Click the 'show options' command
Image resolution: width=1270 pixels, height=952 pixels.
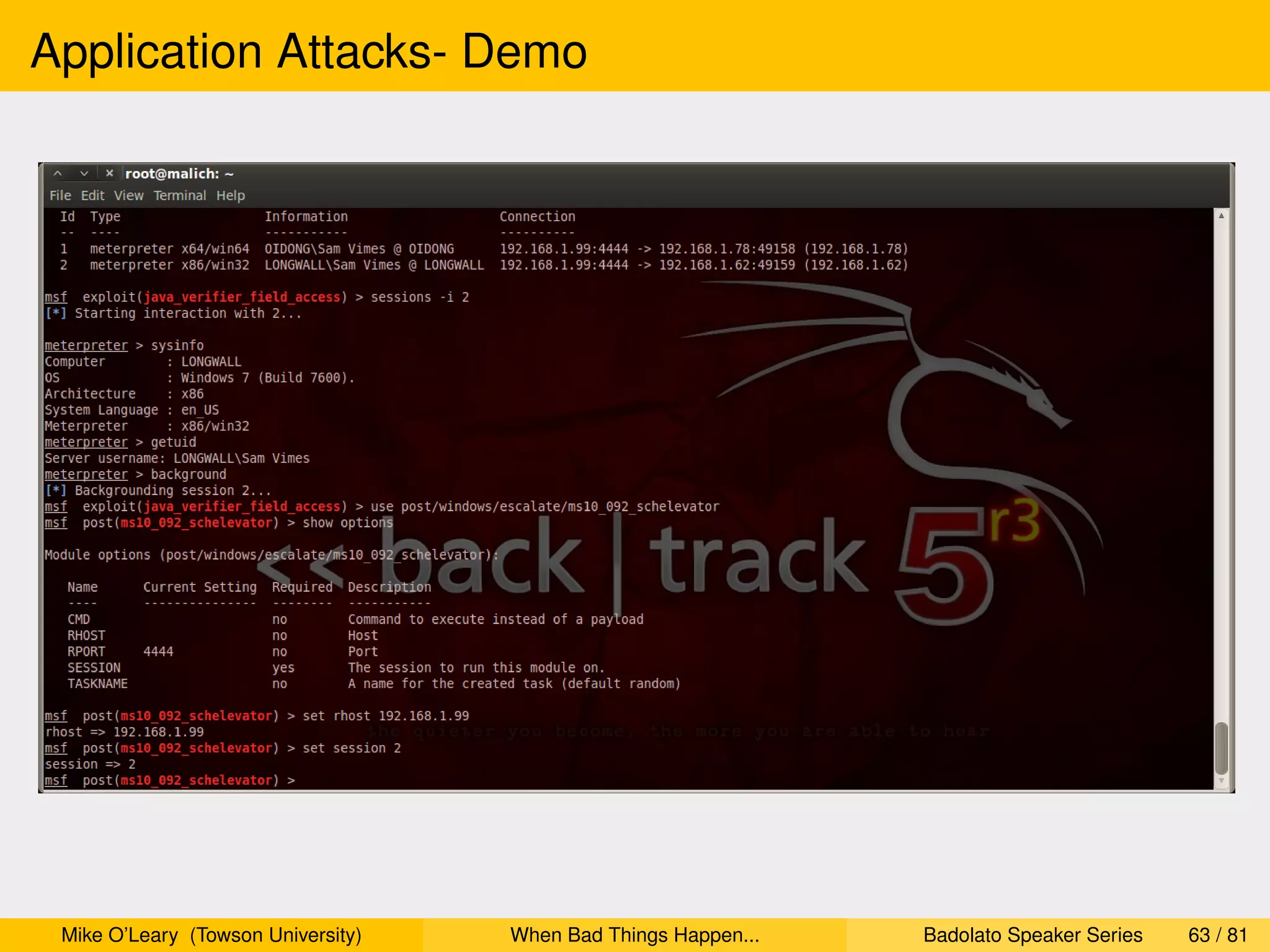(348, 523)
